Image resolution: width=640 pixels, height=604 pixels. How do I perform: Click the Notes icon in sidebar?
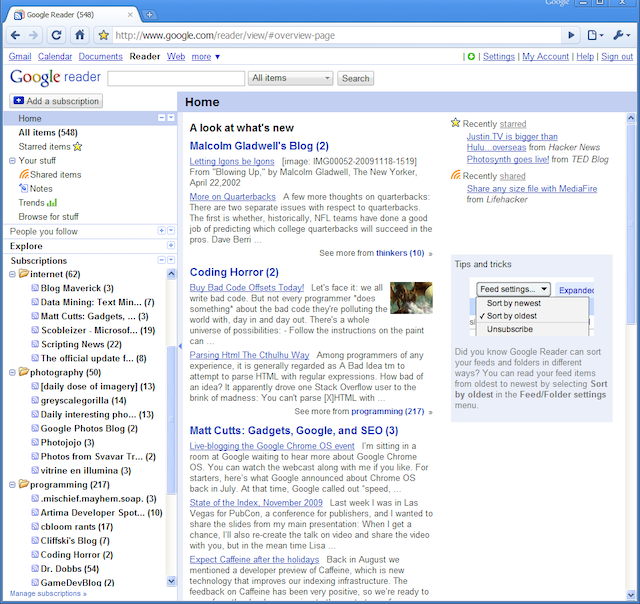pyautogui.click(x=23, y=188)
